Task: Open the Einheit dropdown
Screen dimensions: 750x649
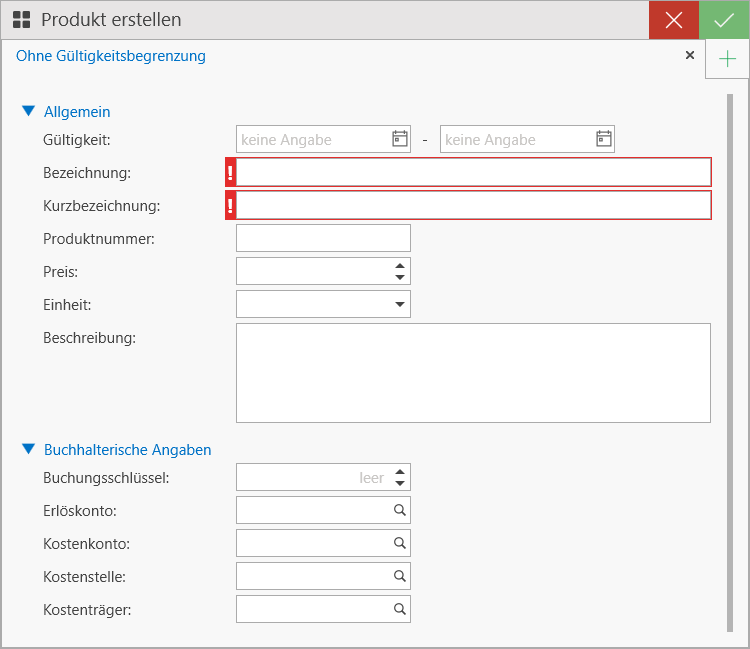Action: [400, 304]
